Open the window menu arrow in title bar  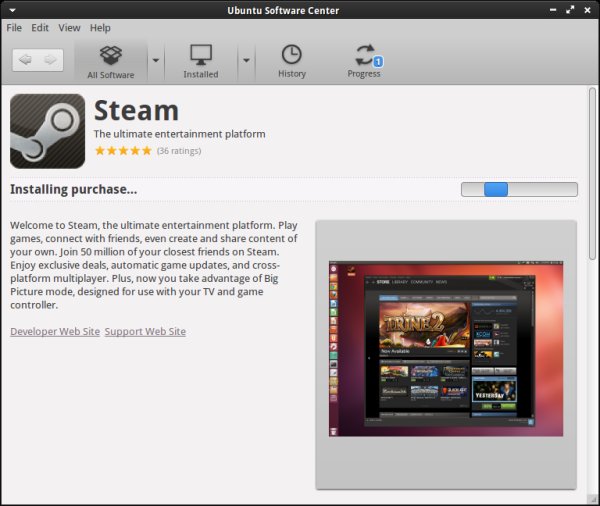click(x=12, y=10)
